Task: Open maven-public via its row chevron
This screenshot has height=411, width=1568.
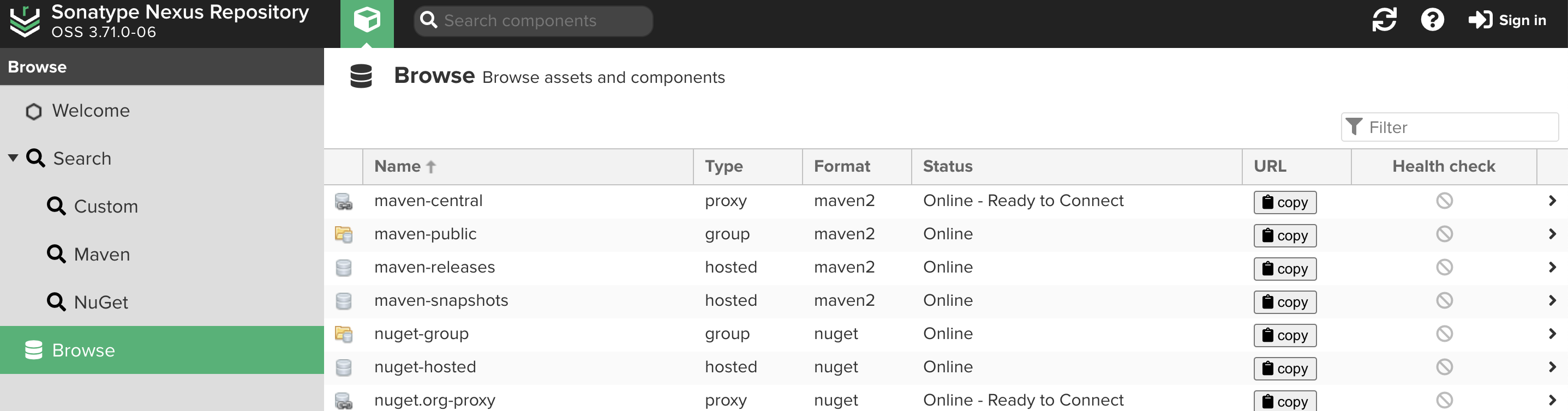Action: pos(1552,234)
